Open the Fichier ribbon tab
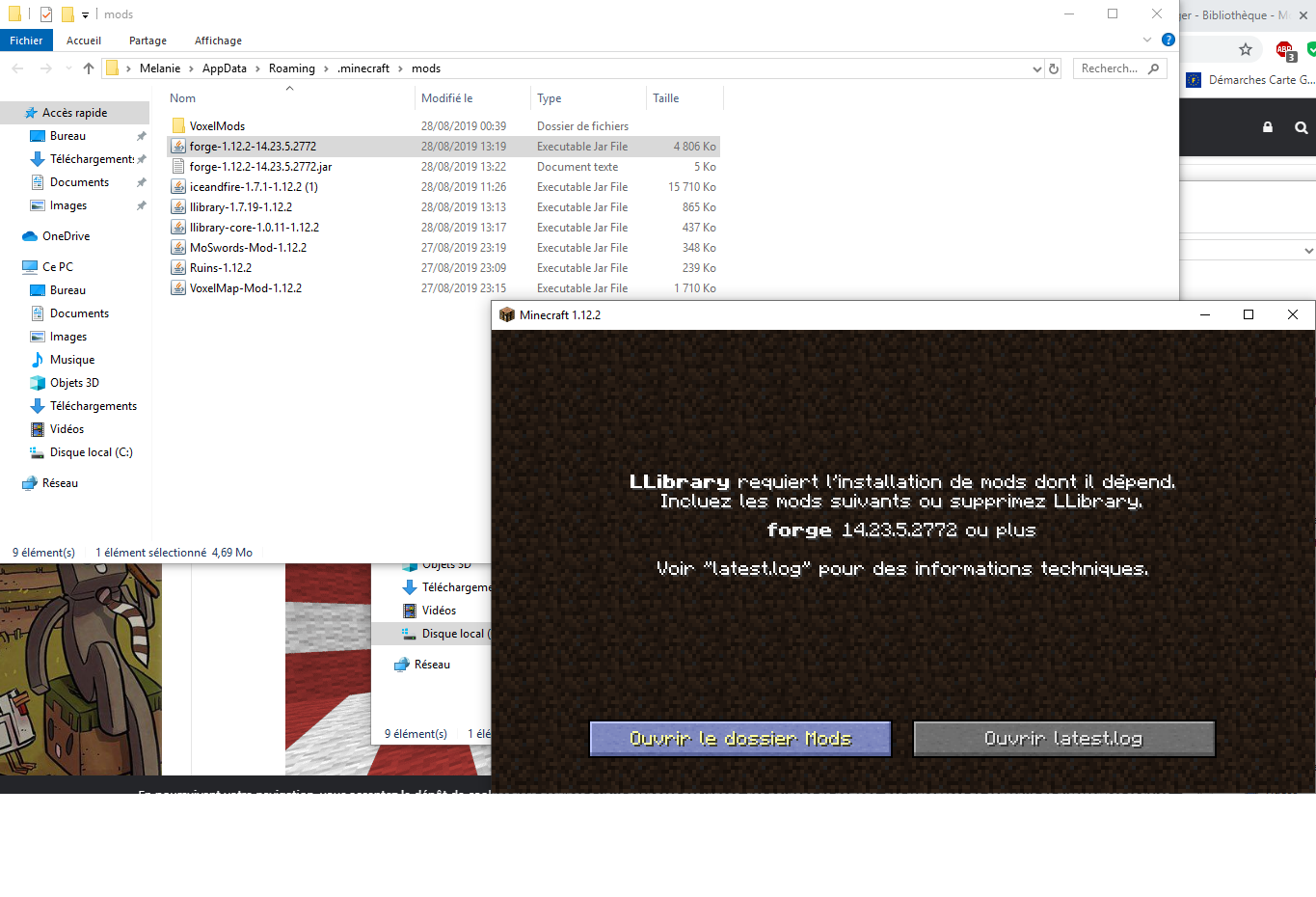This screenshot has width=1316, height=897. pyautogui.click(x=26, y=41)
